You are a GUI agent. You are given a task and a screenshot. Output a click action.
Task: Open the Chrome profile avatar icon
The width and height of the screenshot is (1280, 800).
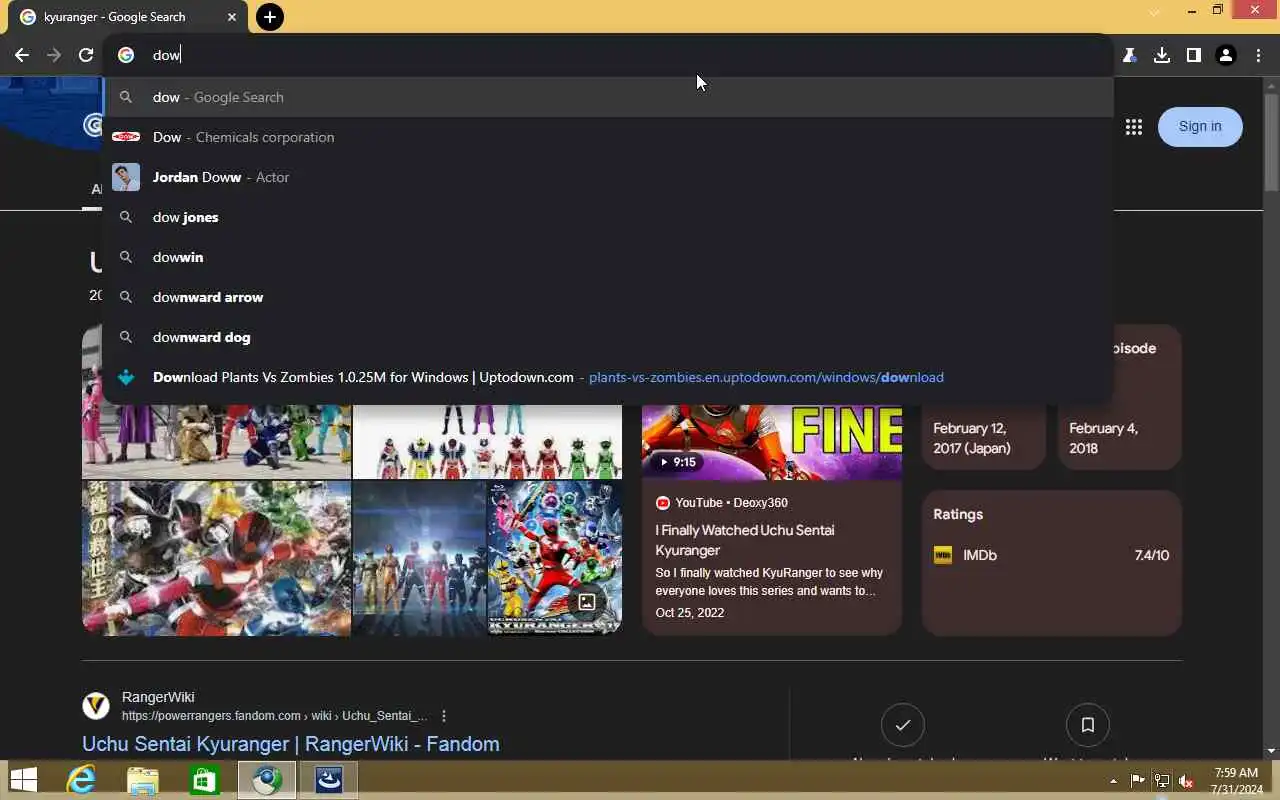tap(1226, 55)
